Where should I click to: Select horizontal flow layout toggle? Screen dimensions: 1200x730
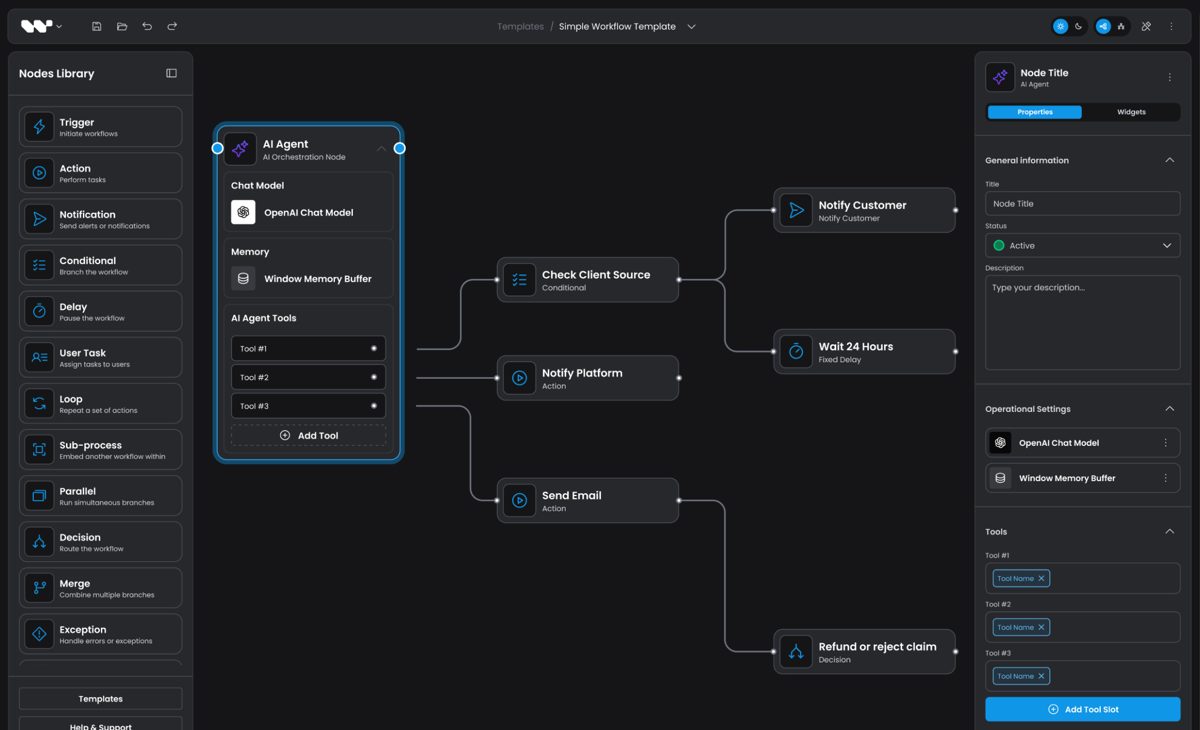1103,27
